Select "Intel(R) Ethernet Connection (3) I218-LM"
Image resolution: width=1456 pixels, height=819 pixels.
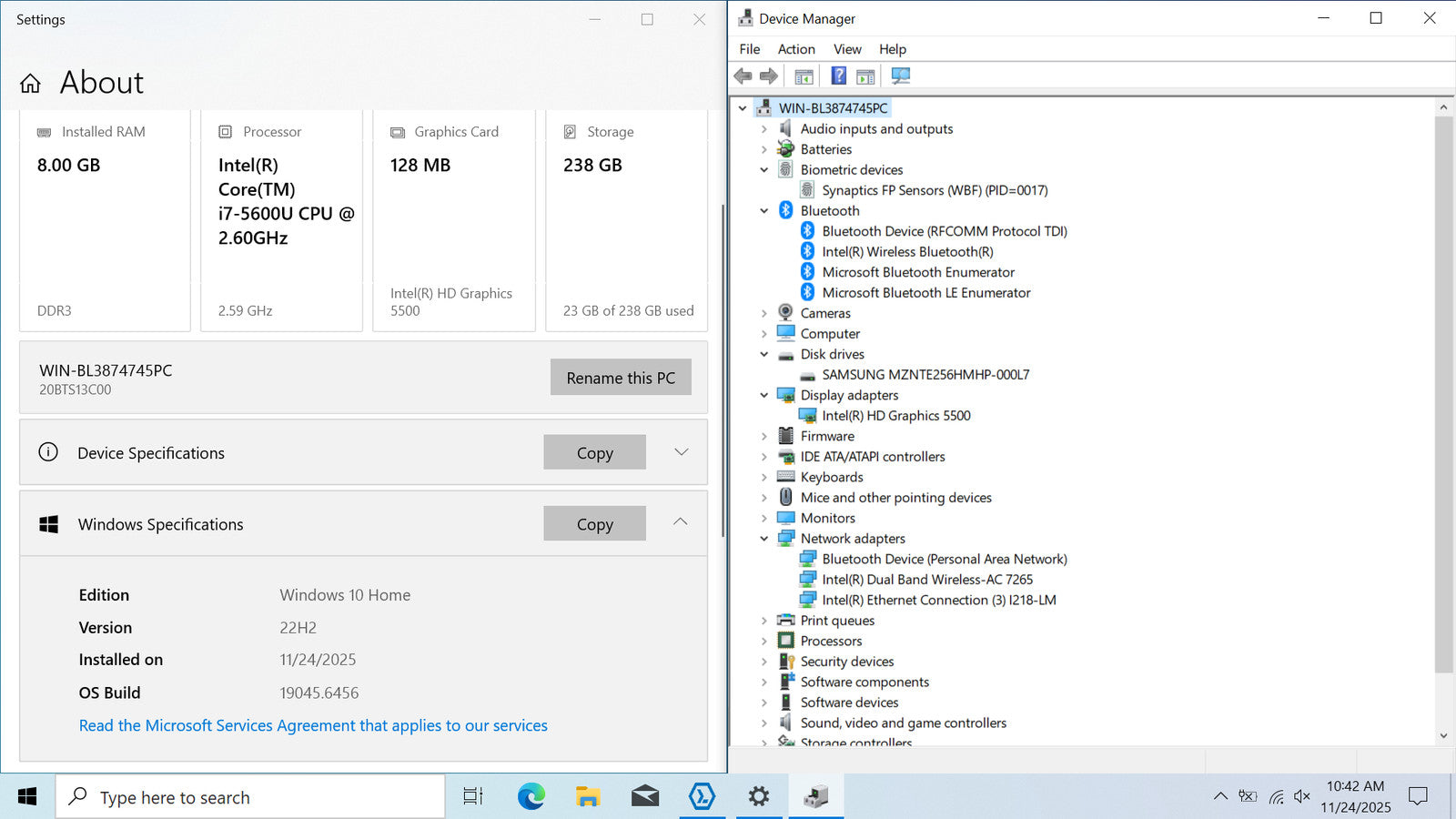tap(939, 600)
